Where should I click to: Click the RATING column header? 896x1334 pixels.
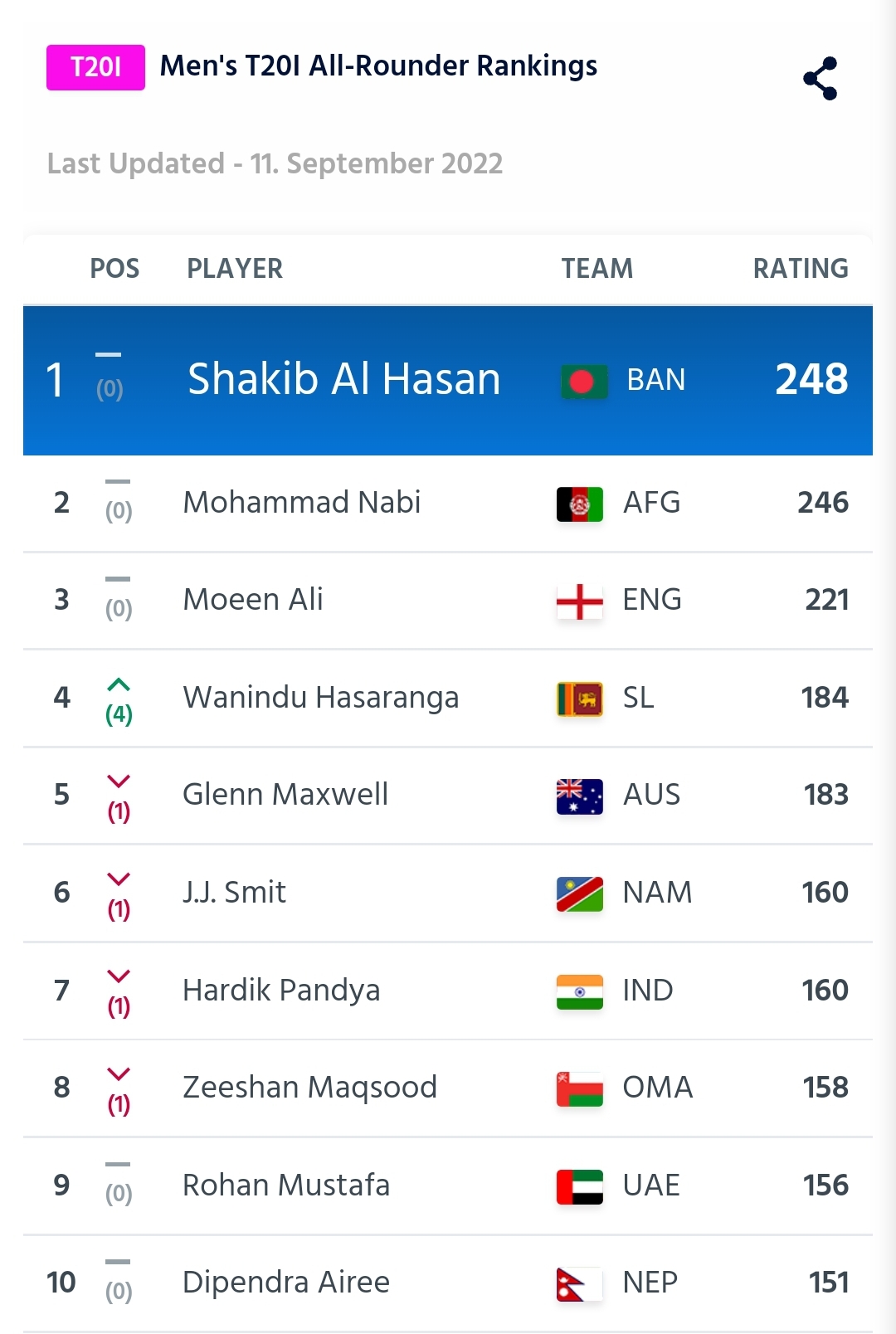click(801, 269)
